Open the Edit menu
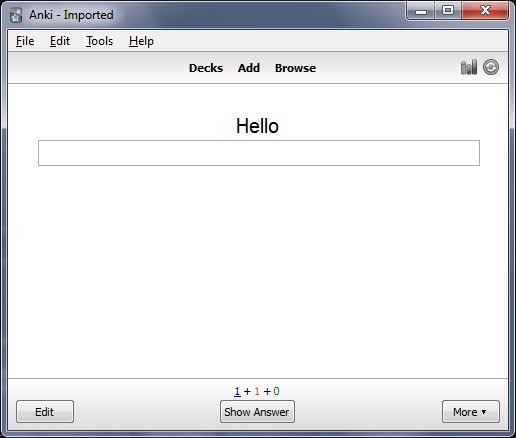This screenshot has width=516, height=438. tap(60, 41)
